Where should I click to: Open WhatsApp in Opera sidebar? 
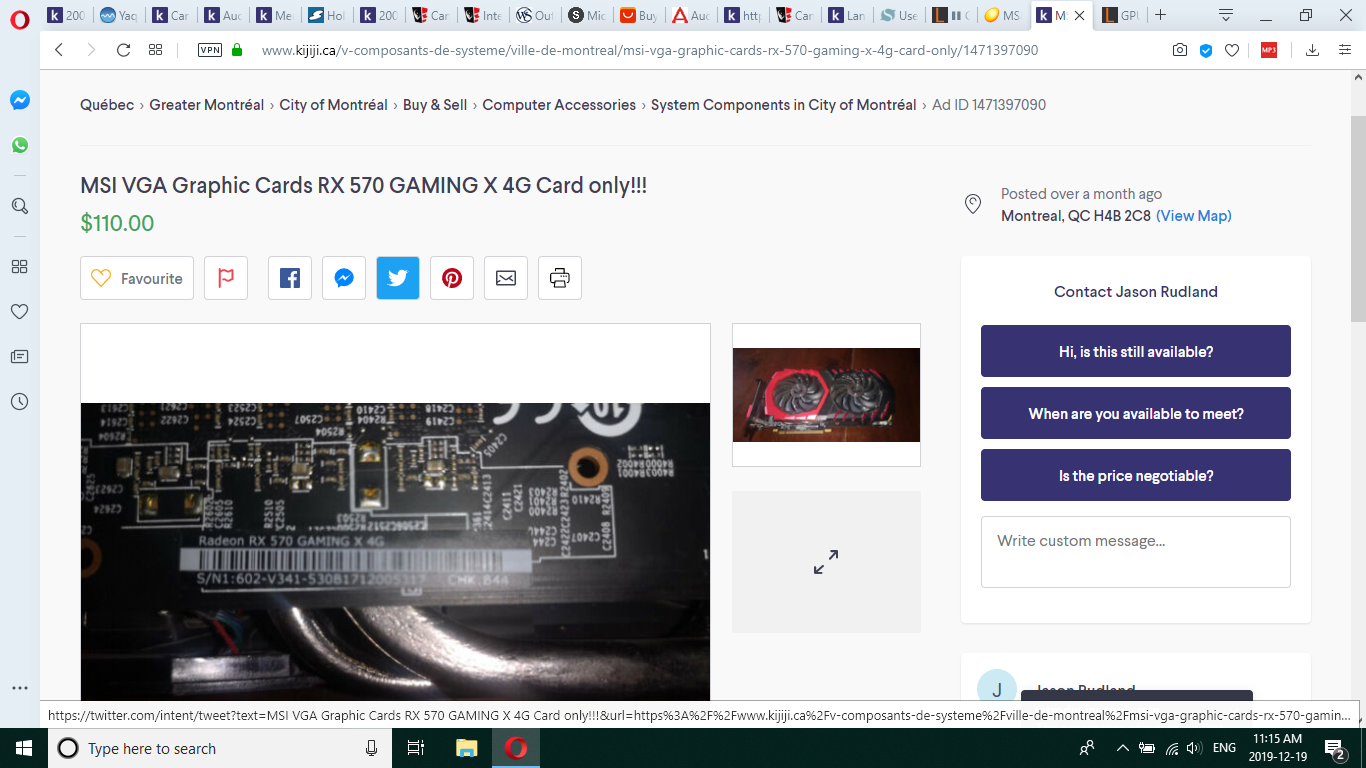tap(20, 145)
